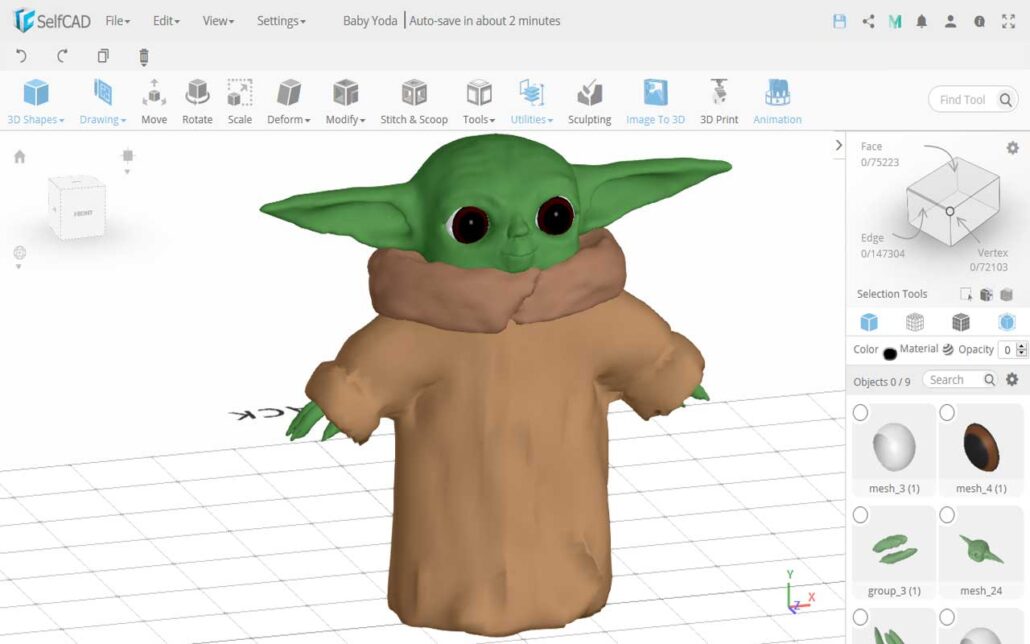Open the Color swatch picker

coord(890,350)
